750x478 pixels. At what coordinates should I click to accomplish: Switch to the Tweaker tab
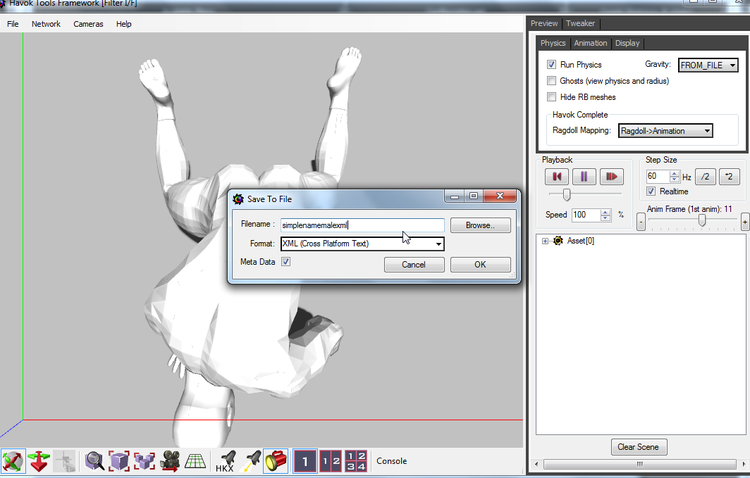tap(580, 23)
